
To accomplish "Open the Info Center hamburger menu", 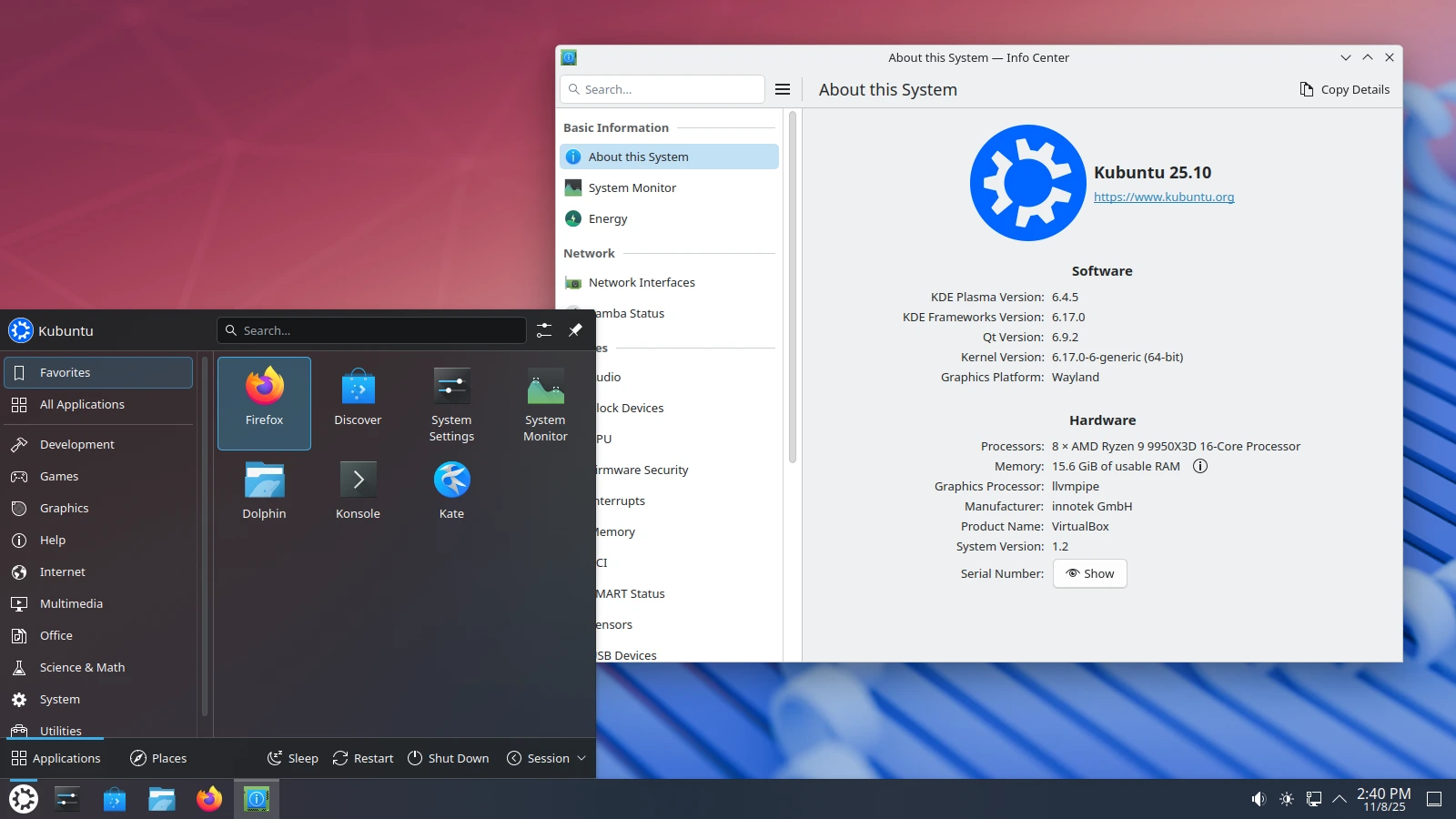I will [783, 89].
